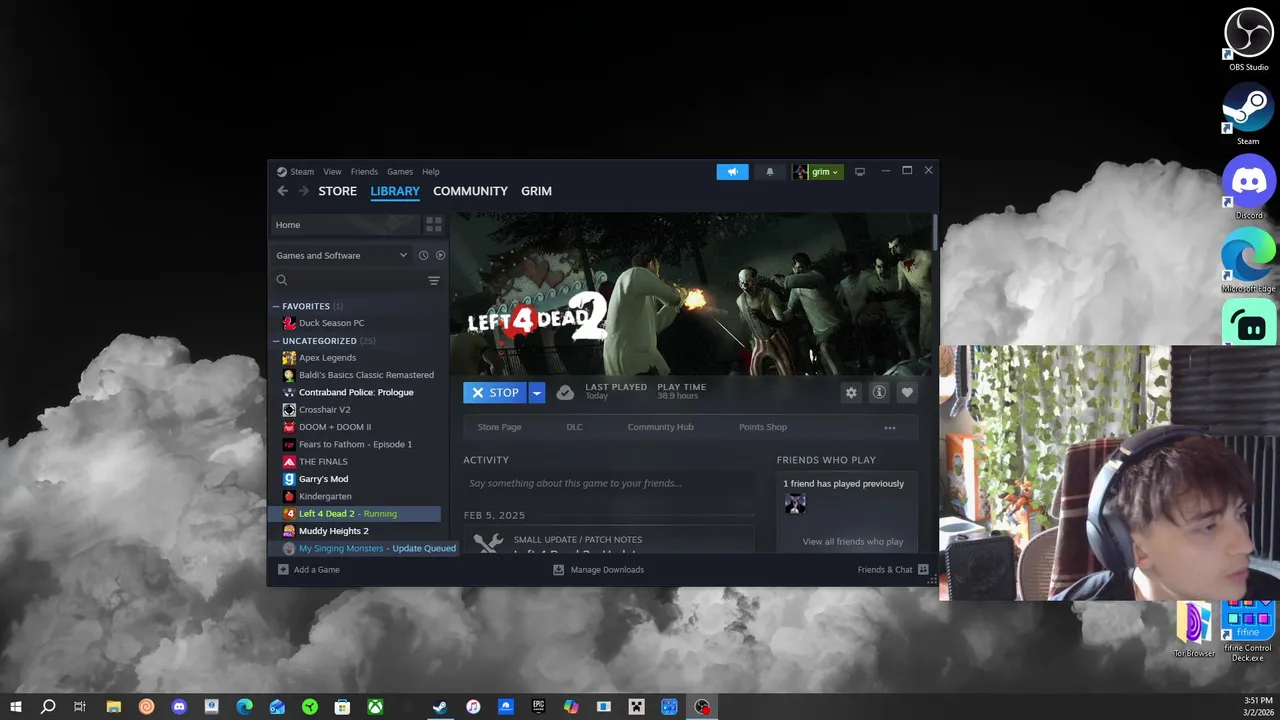Toggle the ready-to-play filter icon
Image resolution: width=1280 pixels, height=720 pixels.
440,255
